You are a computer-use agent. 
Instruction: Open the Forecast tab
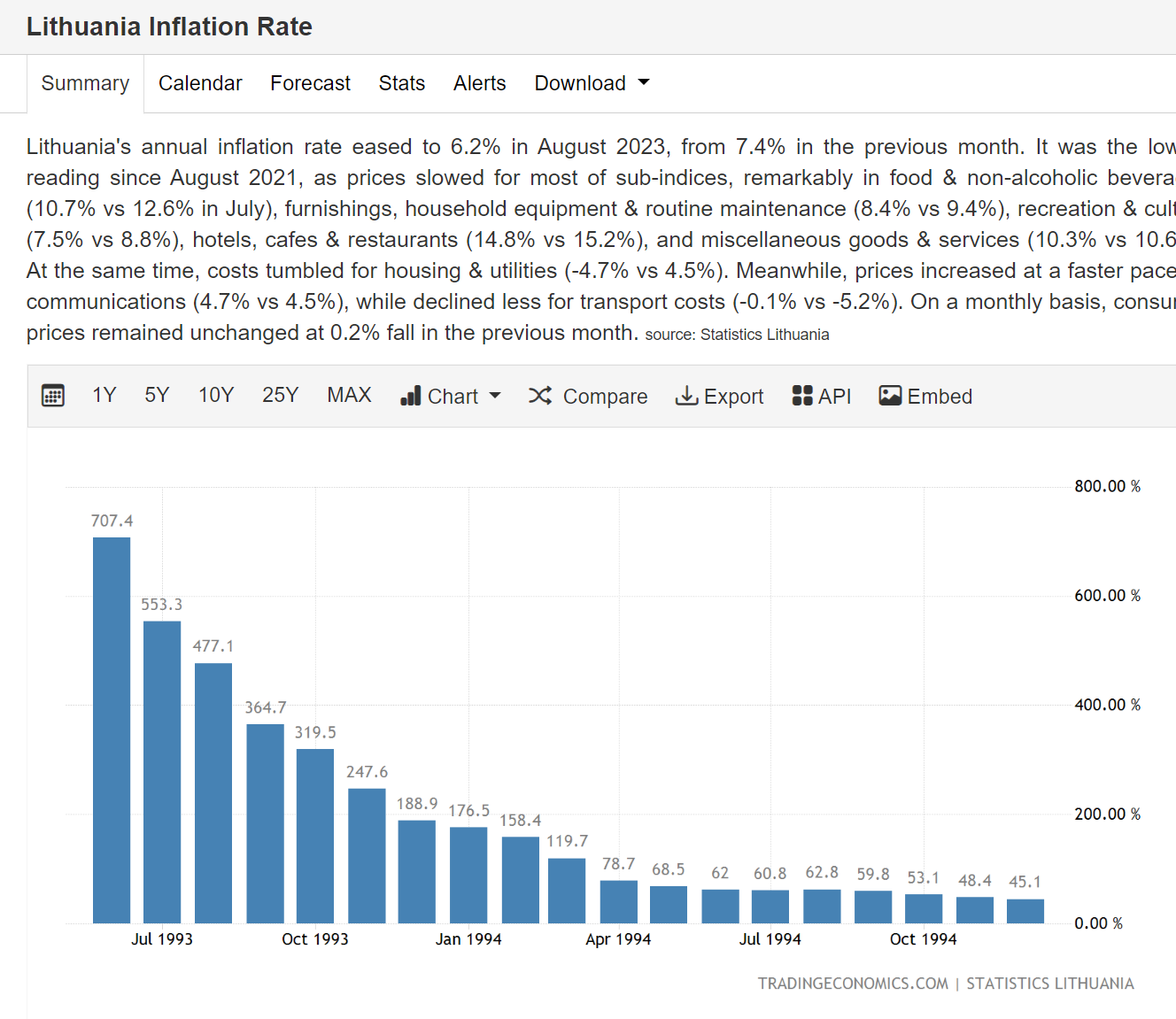coord(310,83)
